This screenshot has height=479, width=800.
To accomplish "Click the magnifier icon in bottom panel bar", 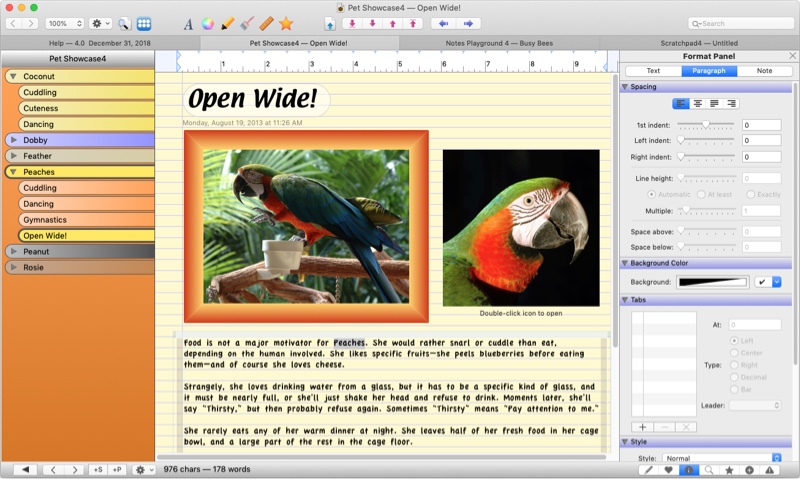I will point(709,470).
